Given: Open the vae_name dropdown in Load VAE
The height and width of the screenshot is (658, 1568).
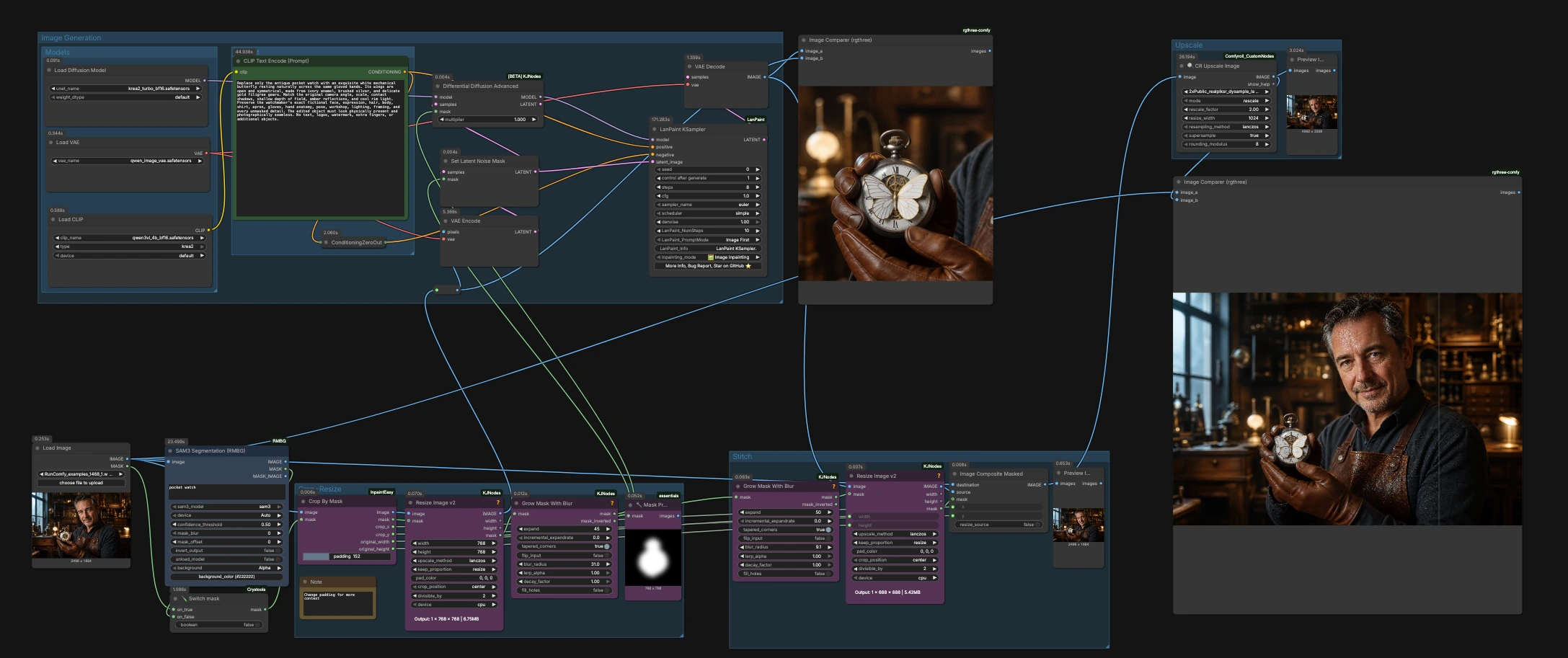Looking at the screenshot, I should (127, 161).
